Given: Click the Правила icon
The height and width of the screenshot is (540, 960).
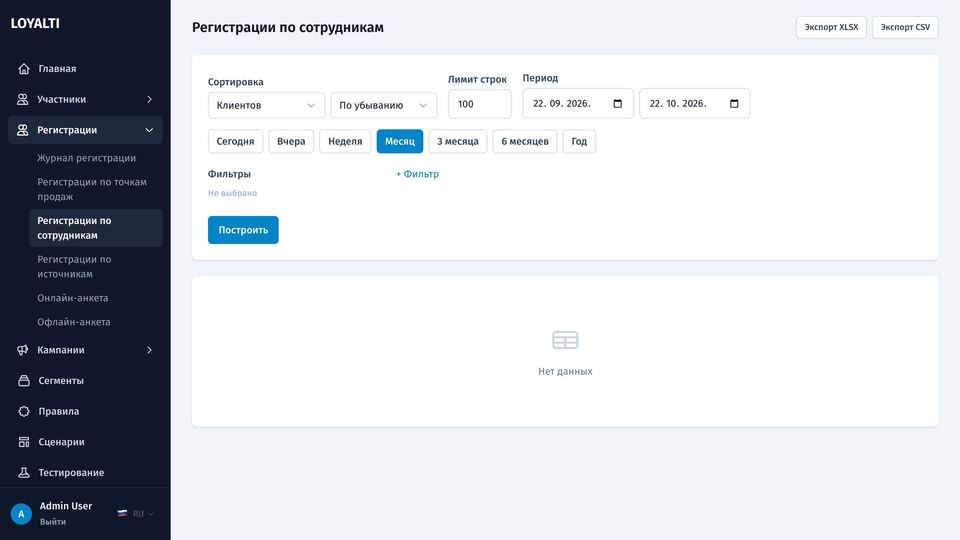Looking at the screenshot, I should tap(24, 411).
